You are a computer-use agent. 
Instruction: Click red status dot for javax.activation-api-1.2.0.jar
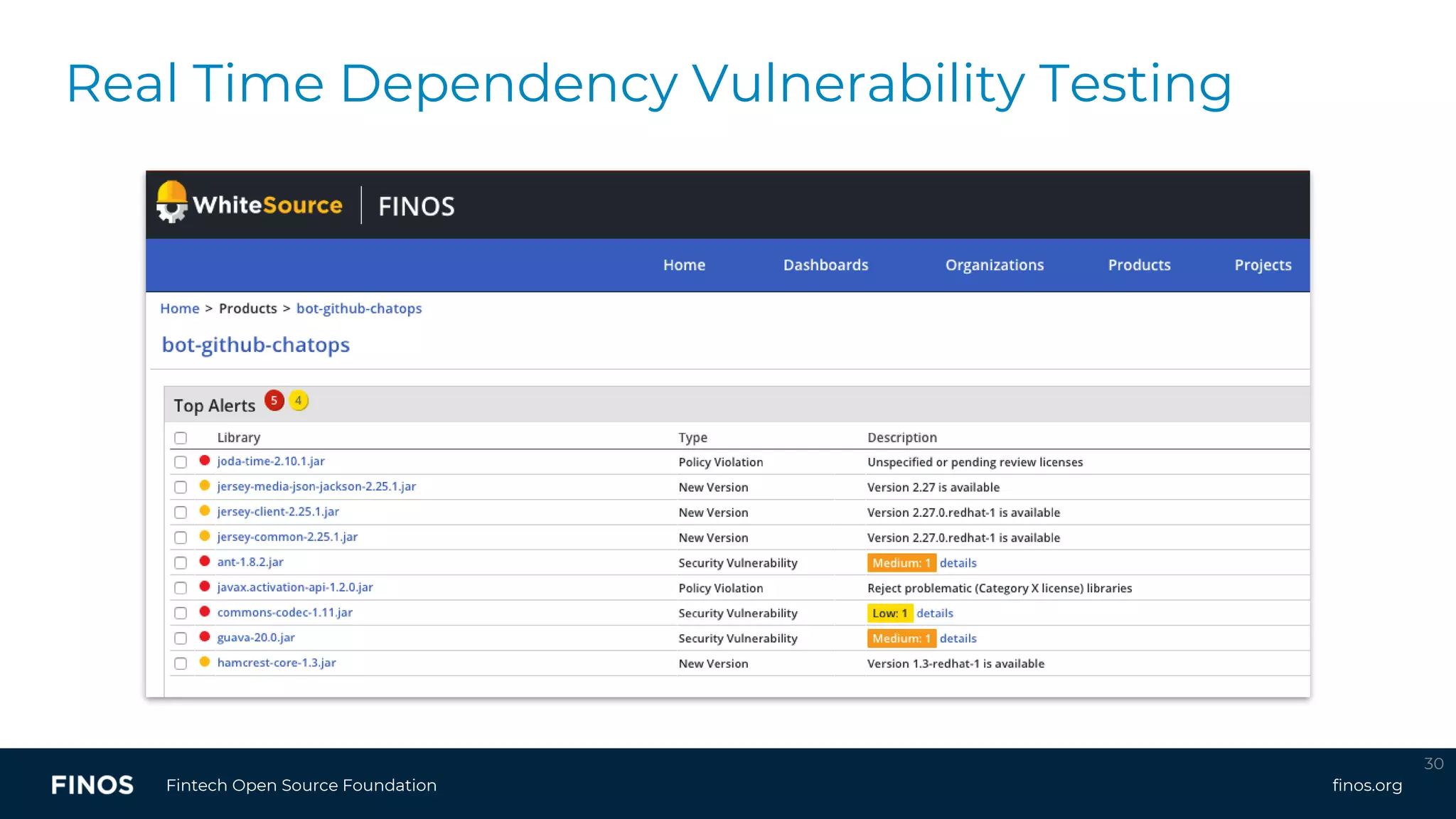[x=205, y=587]
